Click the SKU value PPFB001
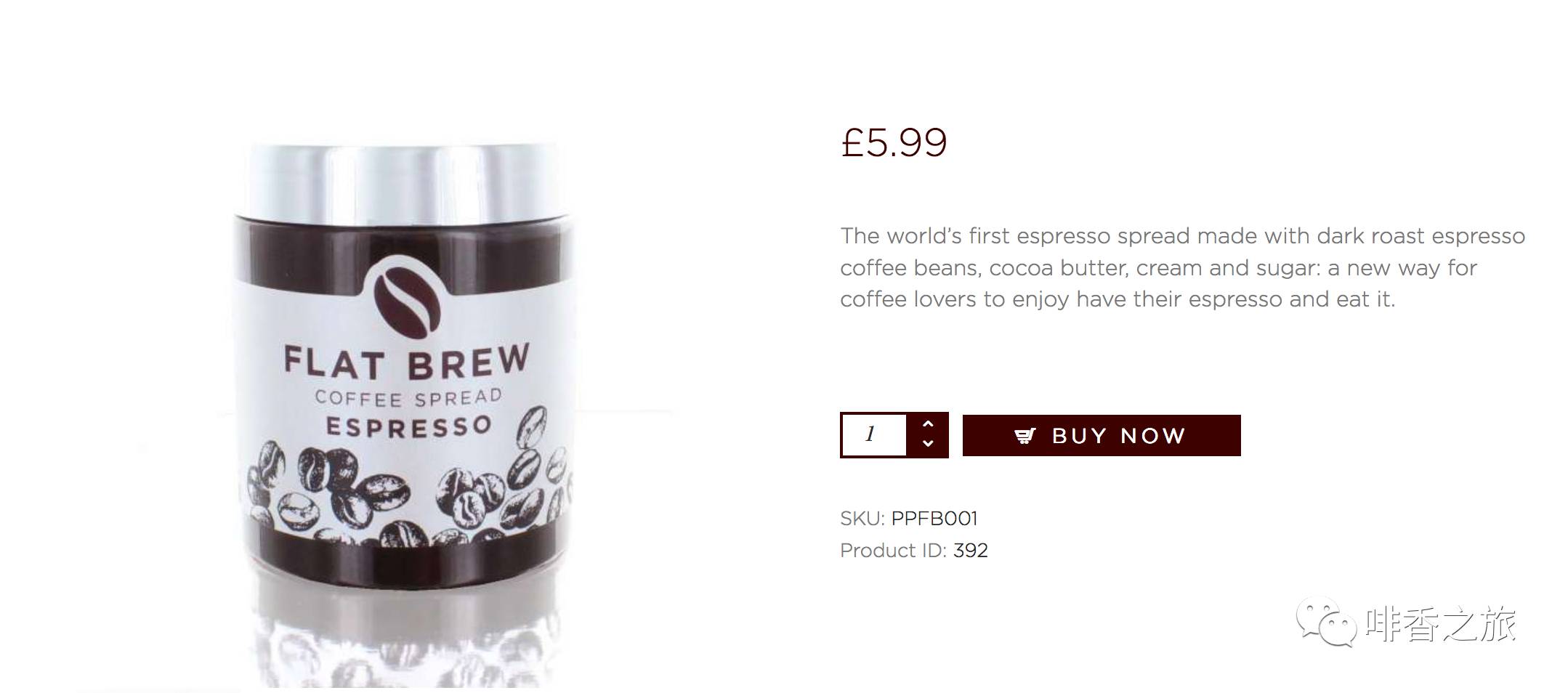The width and height of the screenshot is (1568, 693). [934, 519]
